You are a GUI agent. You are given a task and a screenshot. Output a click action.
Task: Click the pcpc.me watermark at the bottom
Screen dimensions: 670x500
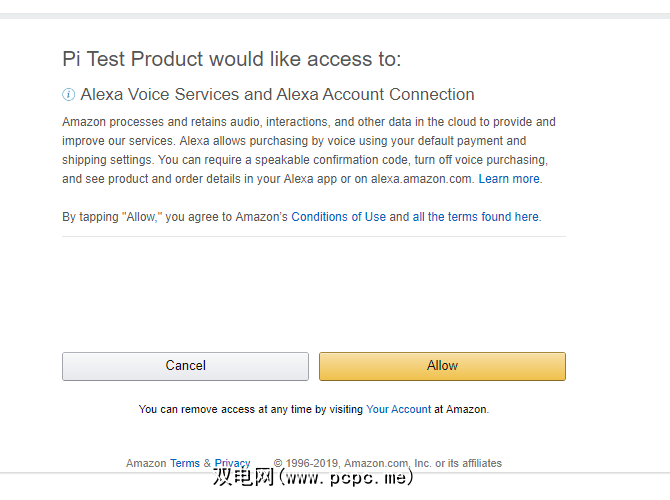312,478
